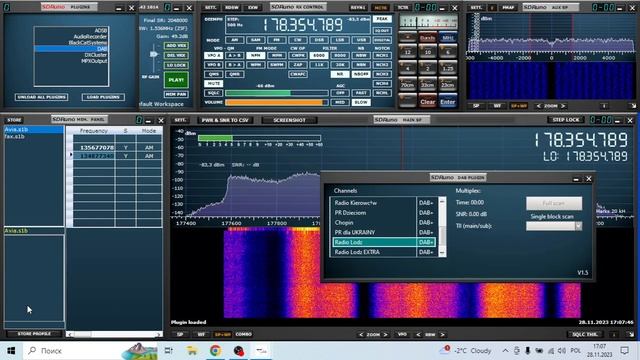Select VFO A
This screenshot has height=360, width=640.
pyautogui.click(x=213, y=55)
